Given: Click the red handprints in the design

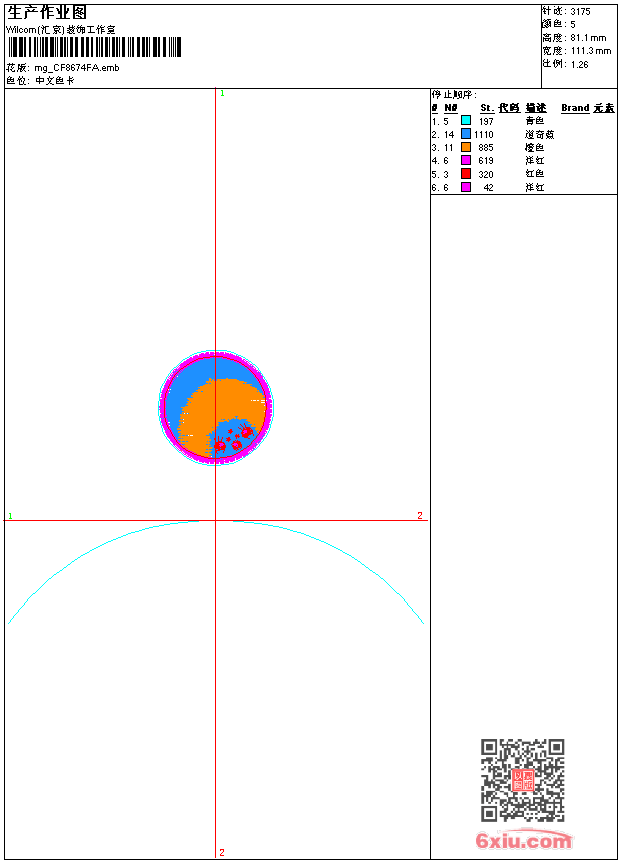Looking at the screenshot, I should click(x=232, y=438).
